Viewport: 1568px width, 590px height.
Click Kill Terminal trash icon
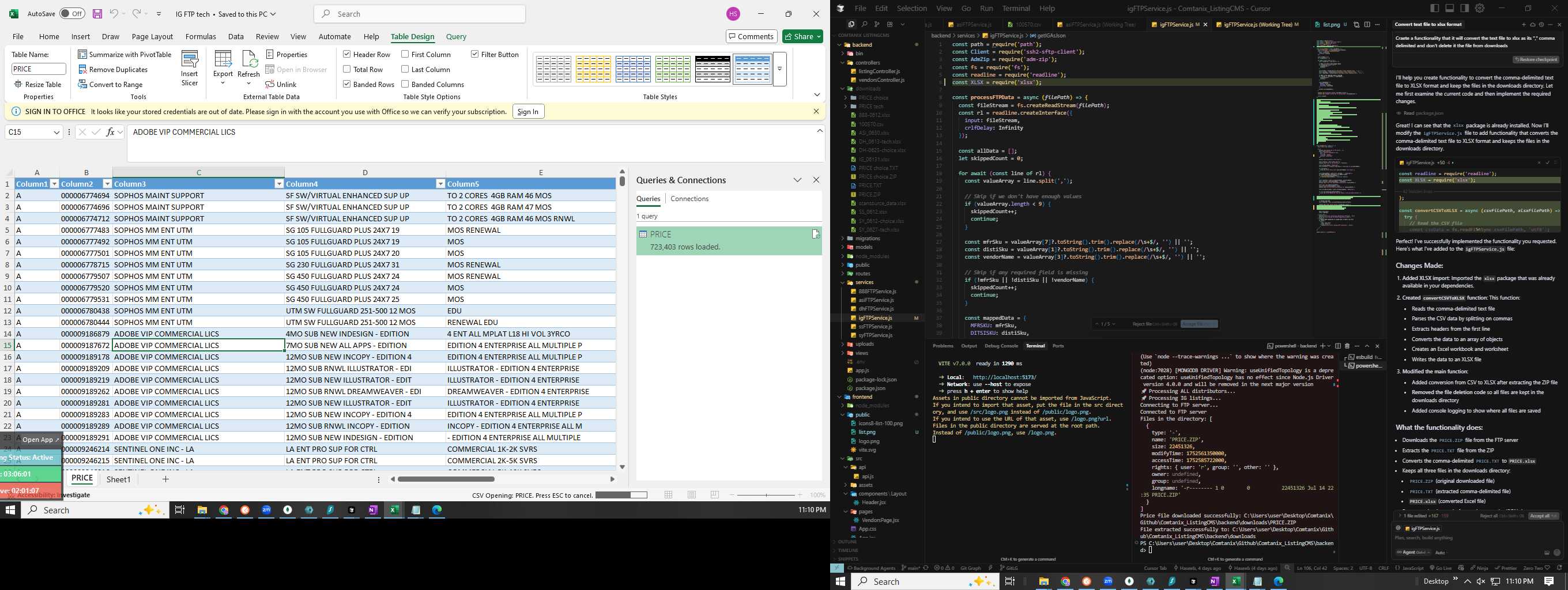1347,346
